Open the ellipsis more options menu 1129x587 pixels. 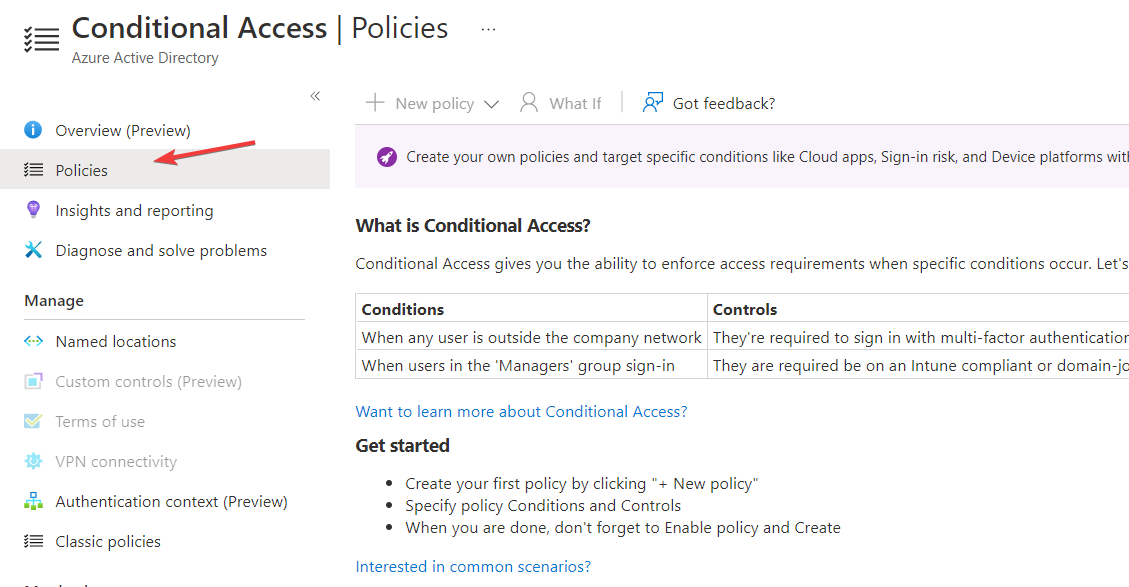pos(488,29)
